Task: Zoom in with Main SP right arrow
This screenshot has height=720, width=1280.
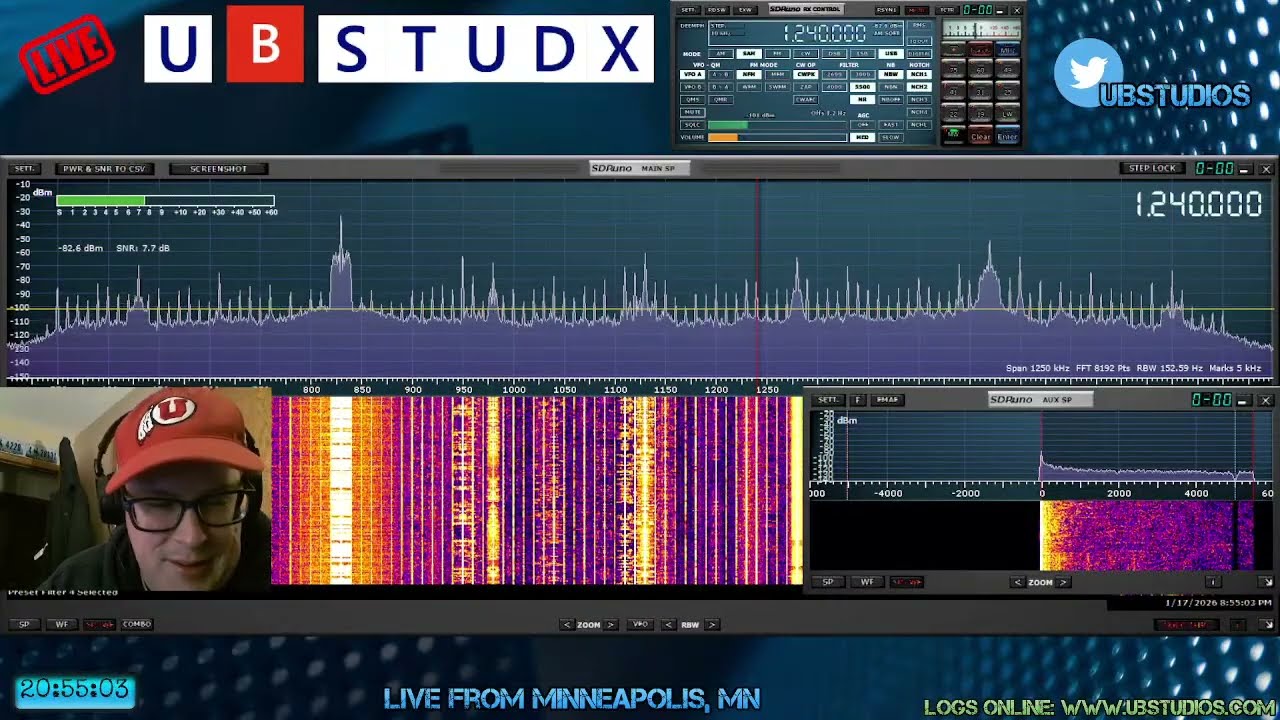Action: [x=610, y=624]
